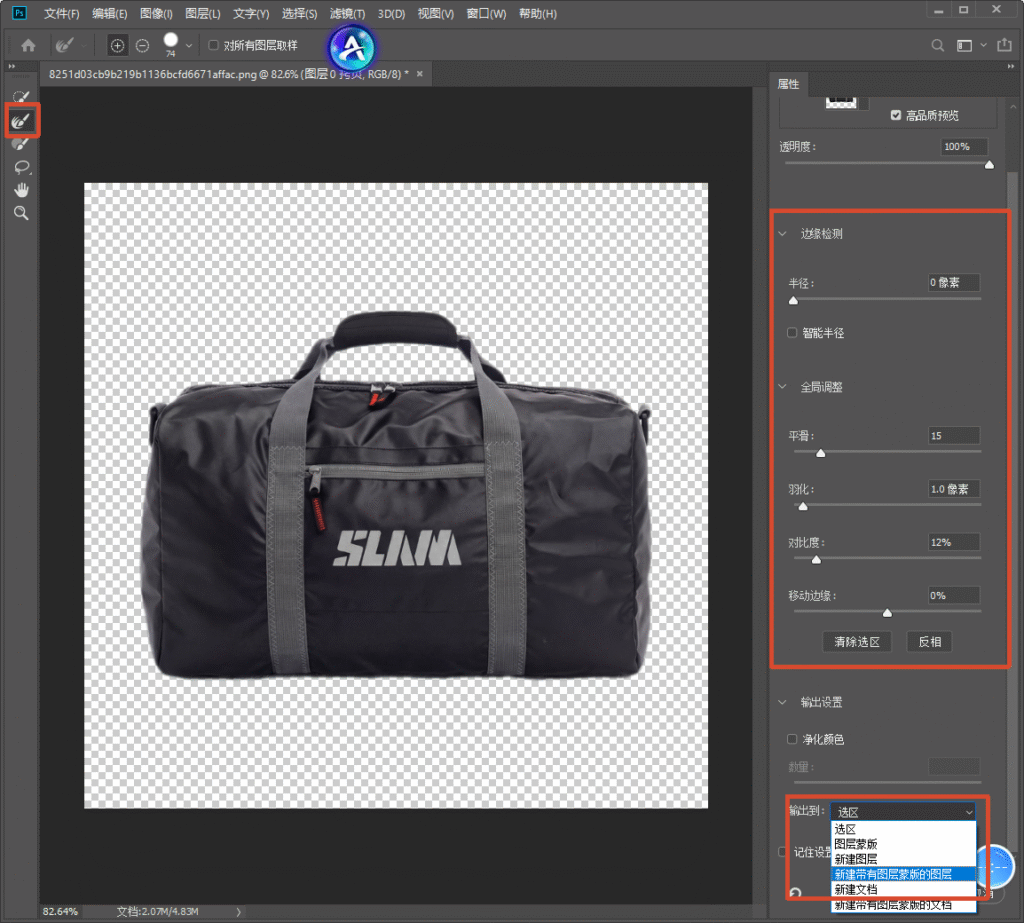Click the 透明度 slider track

(x=889, y=163)
